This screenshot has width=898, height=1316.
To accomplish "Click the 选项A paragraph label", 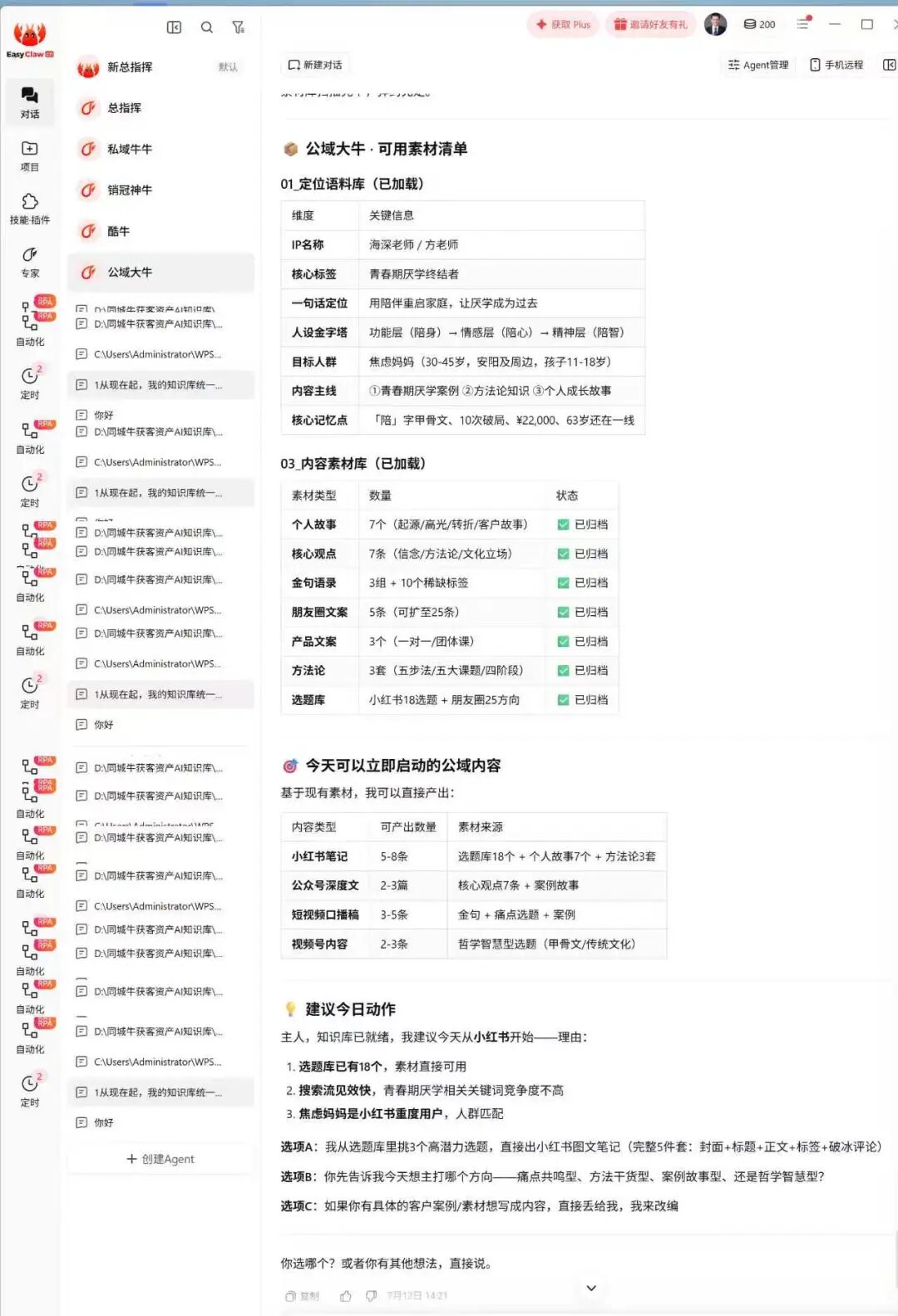I will click(x=299, y=1146).
